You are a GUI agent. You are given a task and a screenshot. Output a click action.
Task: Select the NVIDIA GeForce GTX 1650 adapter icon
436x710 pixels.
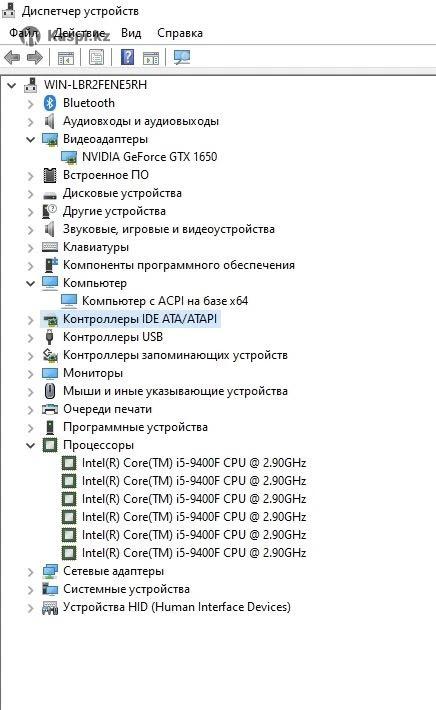[69, 157]
